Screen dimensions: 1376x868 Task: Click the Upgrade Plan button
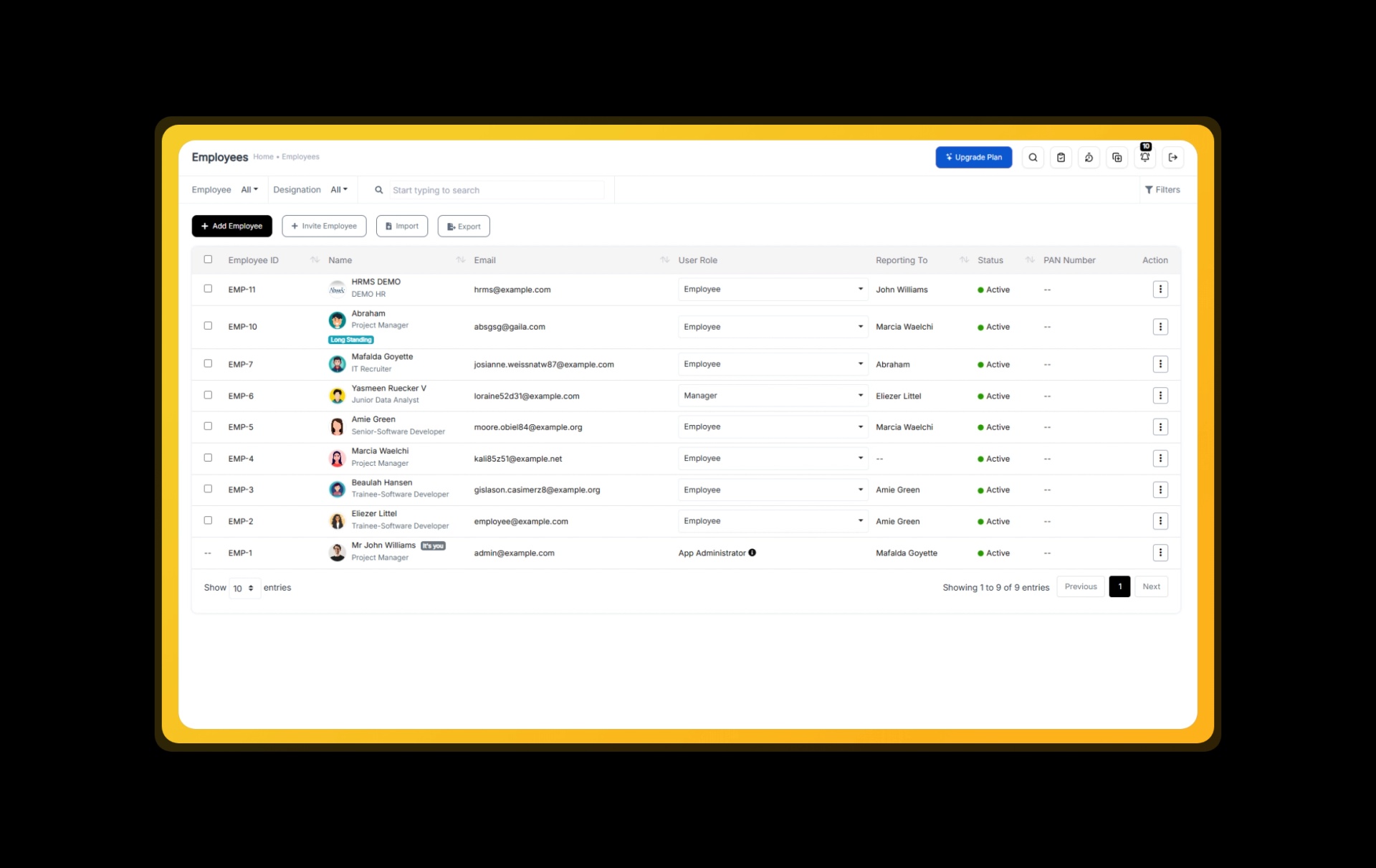[x=973, y=157]
